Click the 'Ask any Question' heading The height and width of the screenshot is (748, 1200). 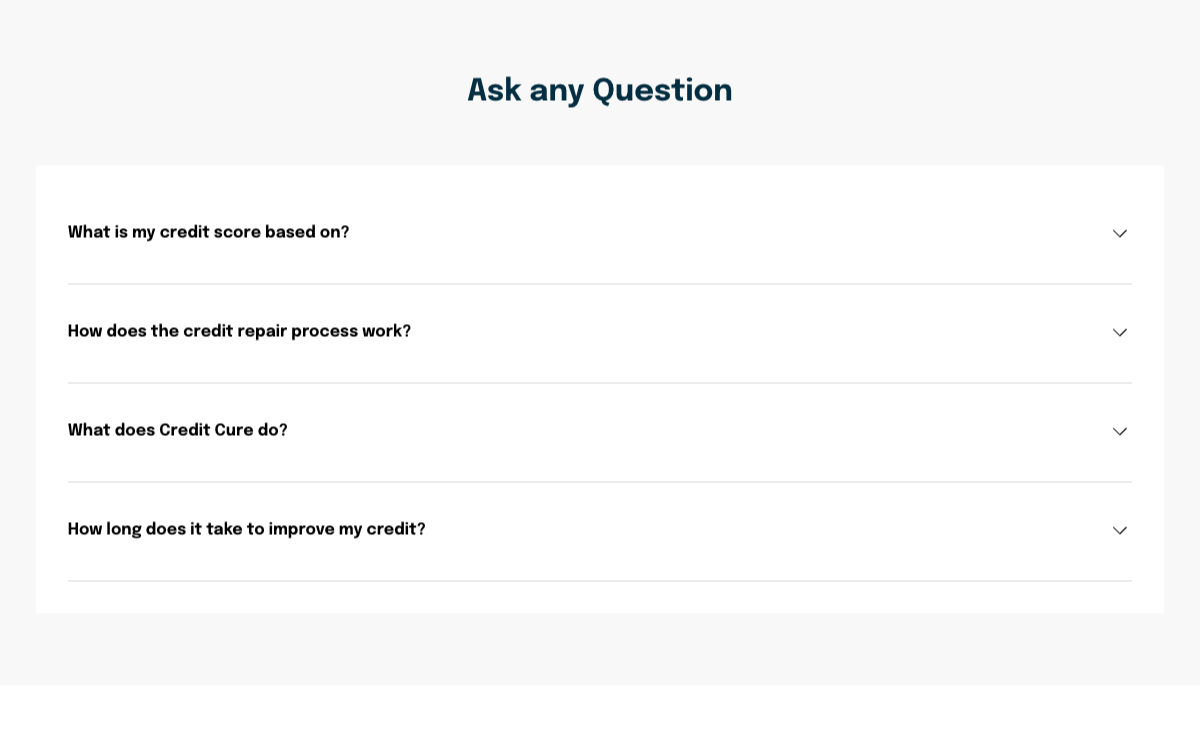pyautogui.click(x=599, y=90)
